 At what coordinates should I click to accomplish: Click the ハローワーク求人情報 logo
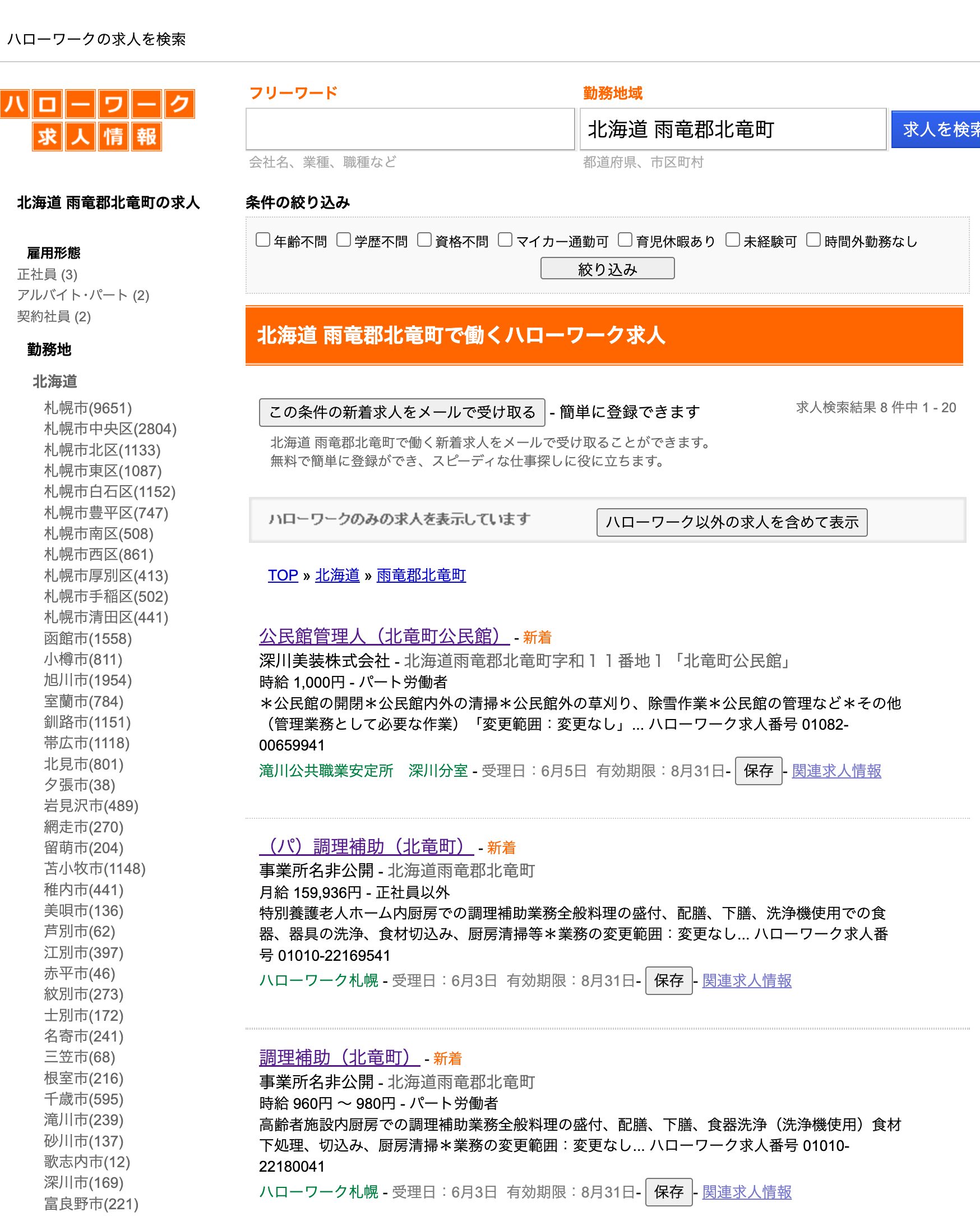point(99,121)
